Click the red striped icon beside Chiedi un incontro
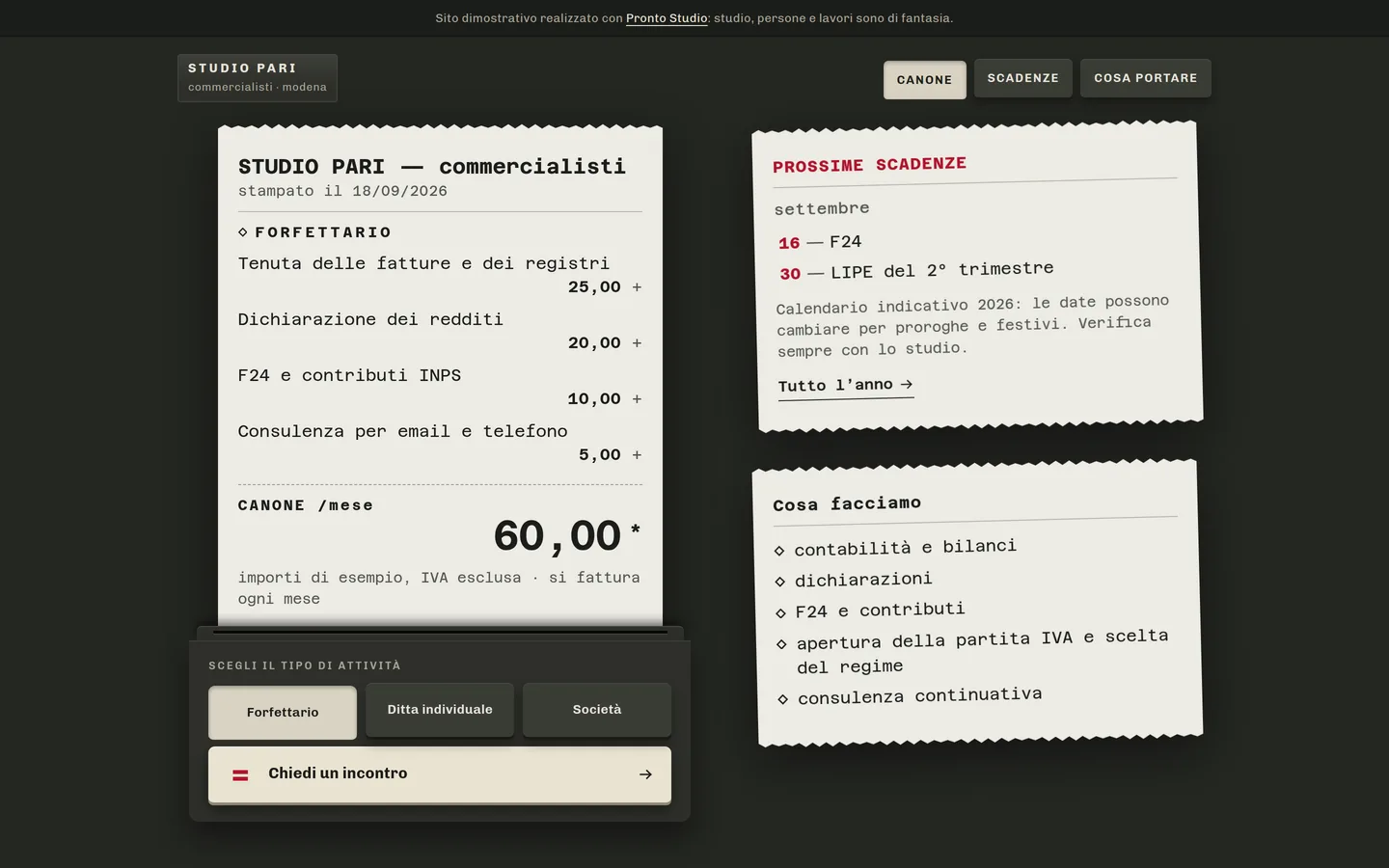Screen dimensions: 1389x868 (240, 774)
